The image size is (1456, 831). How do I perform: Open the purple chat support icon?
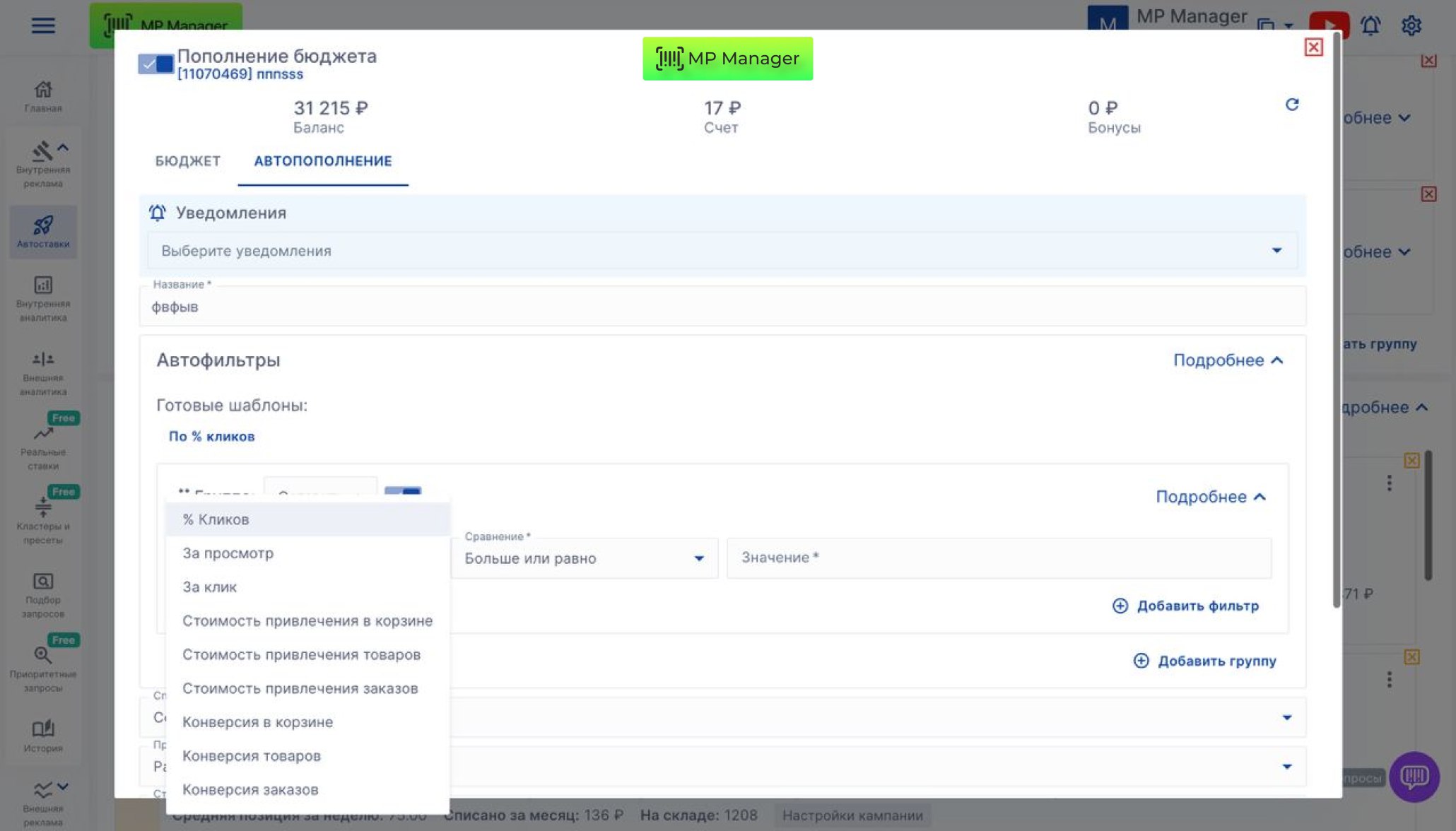(x=1414, y=777)
